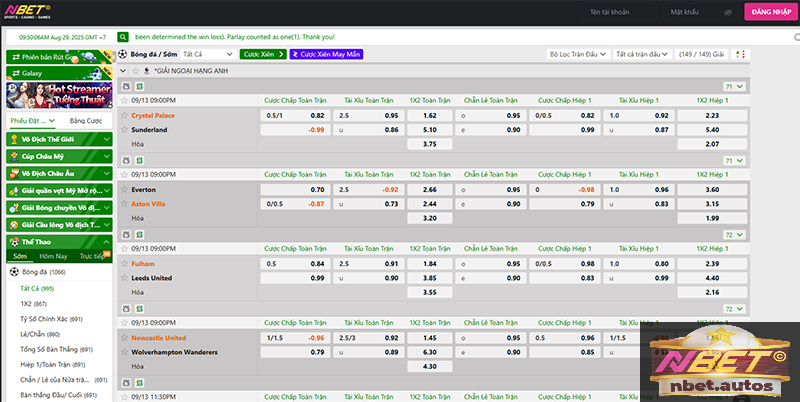This screenshot has height=402, width=800.
Task: Select the Bảng Cược tab
Action: [x=86, y=120]
